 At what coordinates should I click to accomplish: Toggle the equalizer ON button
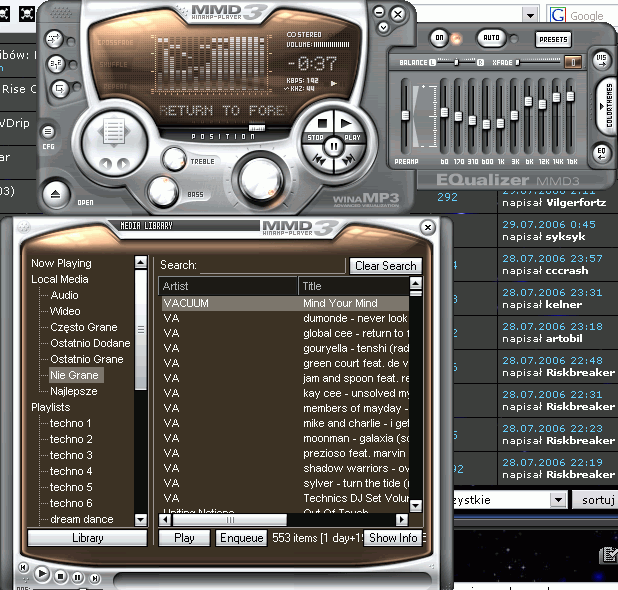pyautogui.click(x=439, y=37)
